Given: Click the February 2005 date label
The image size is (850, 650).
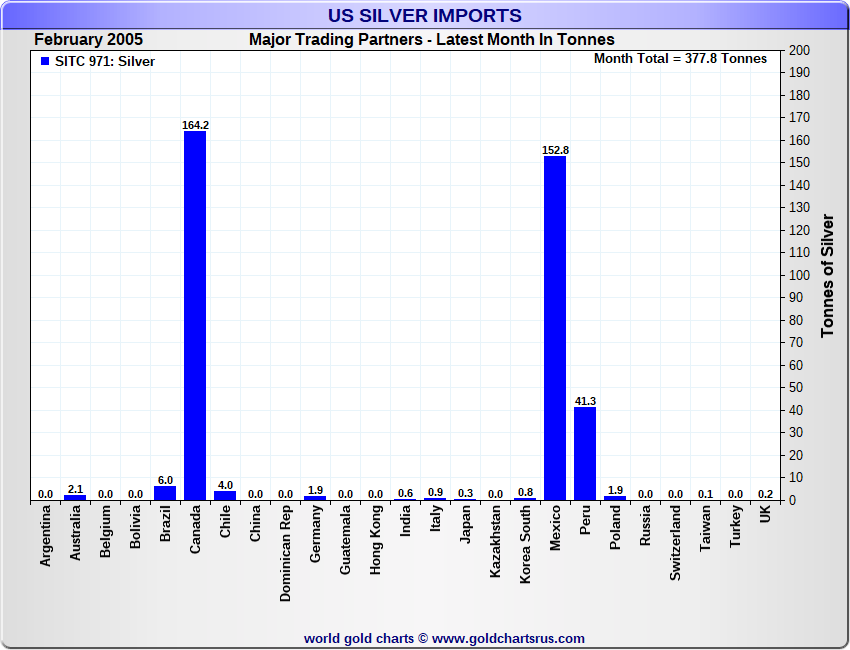Looking at the screenshot, I should 88,40.
